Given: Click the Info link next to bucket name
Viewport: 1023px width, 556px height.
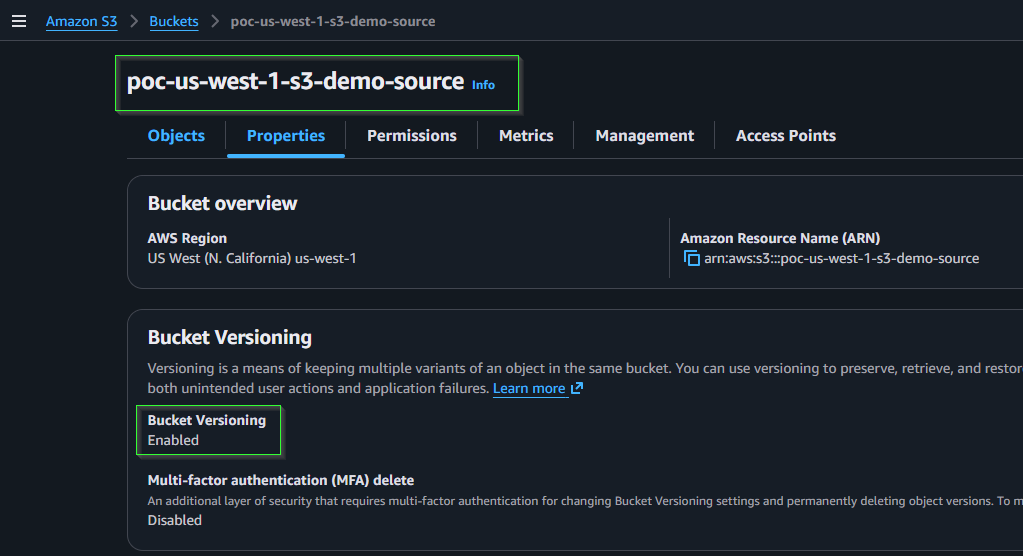Looking at the screenshot, I should (x=483, y=85).
